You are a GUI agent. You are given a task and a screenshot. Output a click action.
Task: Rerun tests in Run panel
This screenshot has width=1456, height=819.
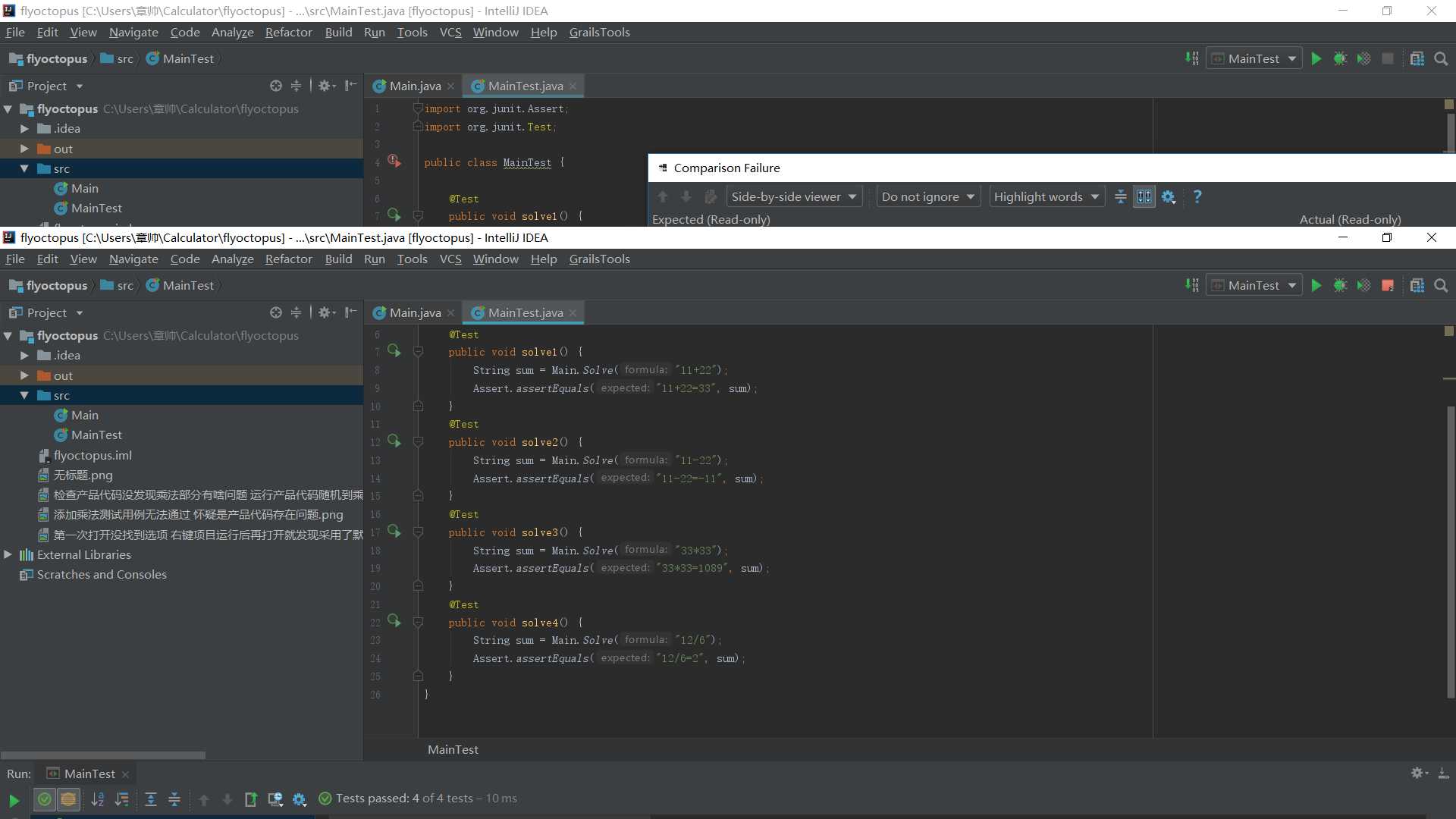tap(14, 799)
